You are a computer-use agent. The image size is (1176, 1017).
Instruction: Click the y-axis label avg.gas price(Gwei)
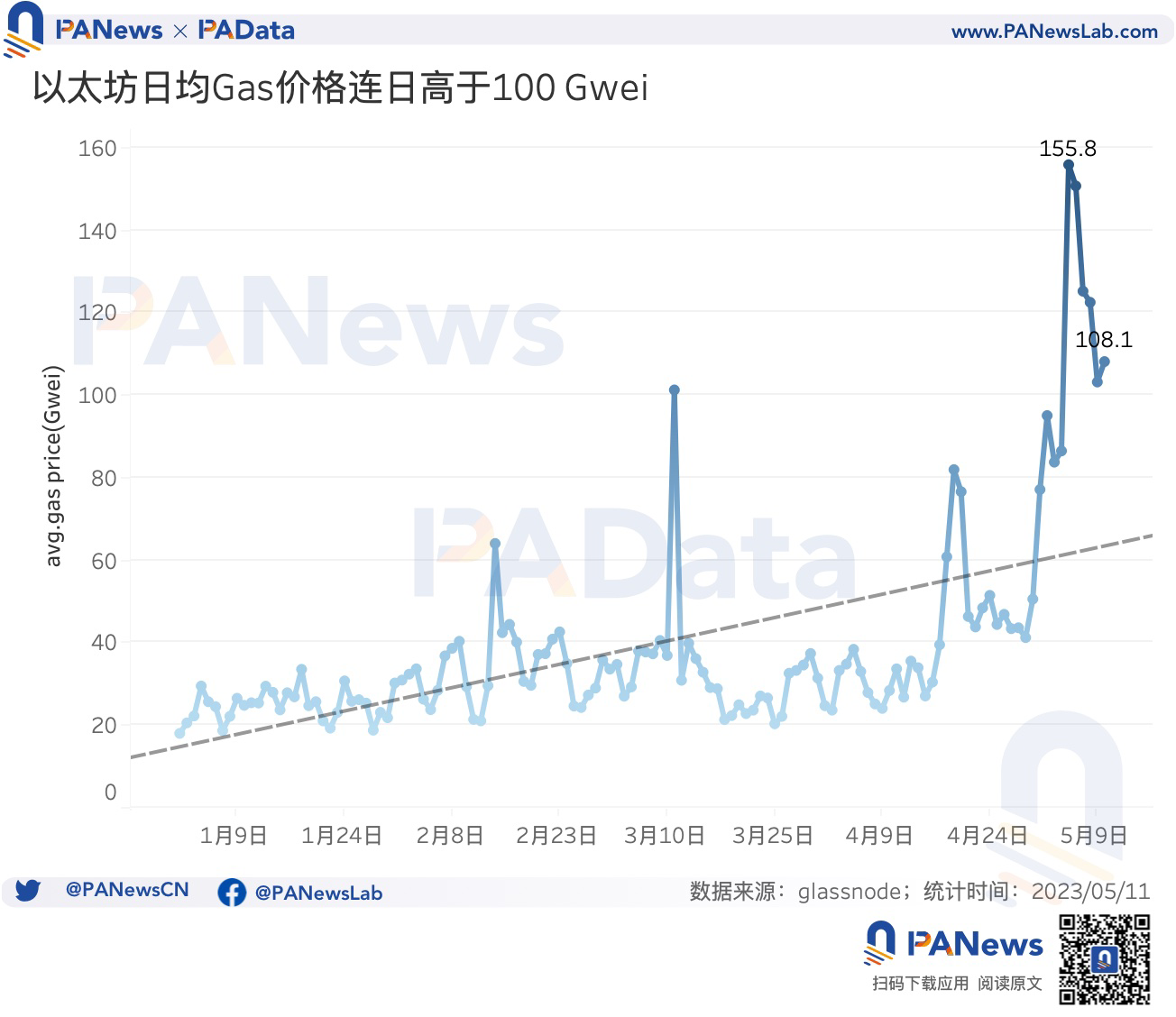coord(54,466)
